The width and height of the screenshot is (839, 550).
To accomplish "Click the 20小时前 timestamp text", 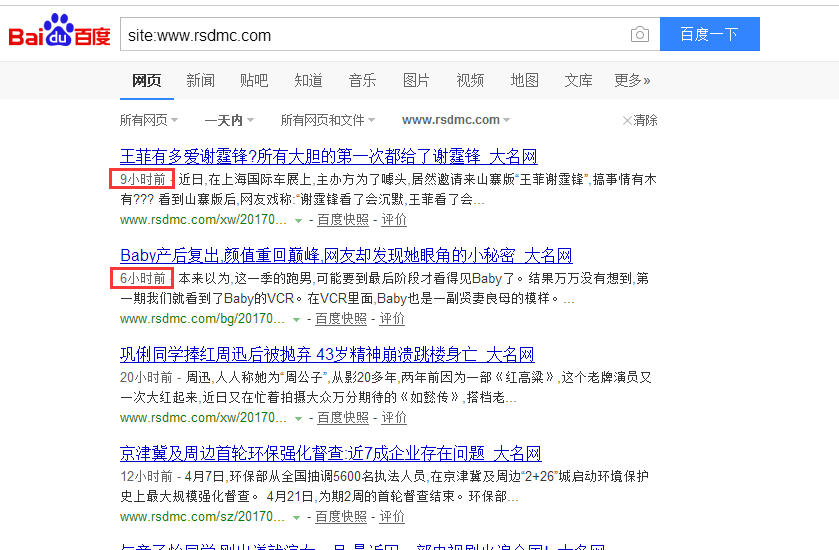I will [146, 377].
